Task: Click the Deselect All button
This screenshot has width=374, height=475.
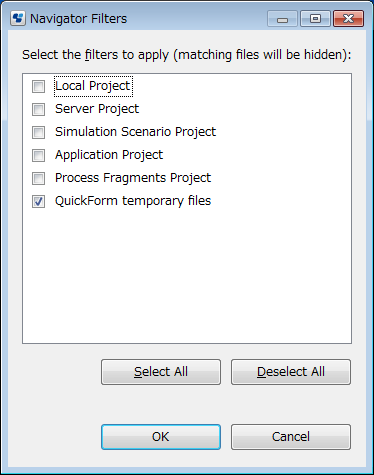Action: tap(291, 372)
